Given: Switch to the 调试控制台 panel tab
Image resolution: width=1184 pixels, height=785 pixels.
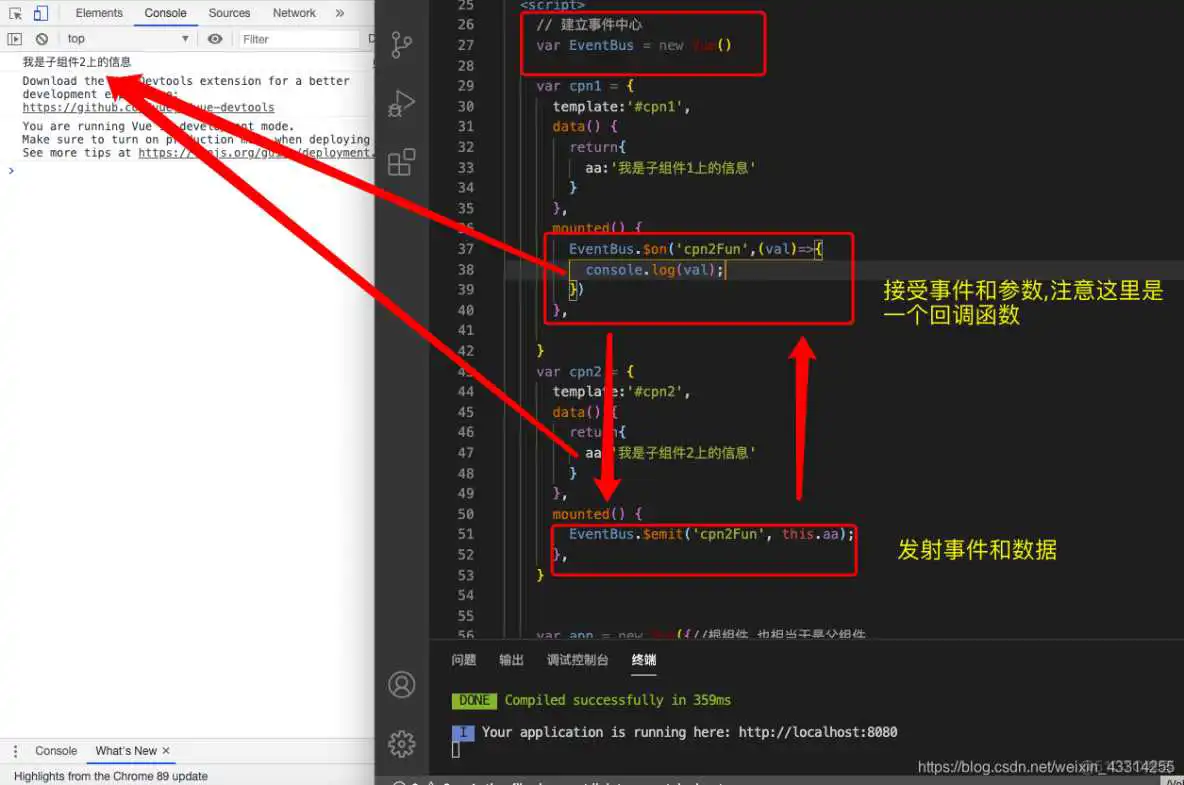Looking at the screenshot, I should click(x=578, y=660).
